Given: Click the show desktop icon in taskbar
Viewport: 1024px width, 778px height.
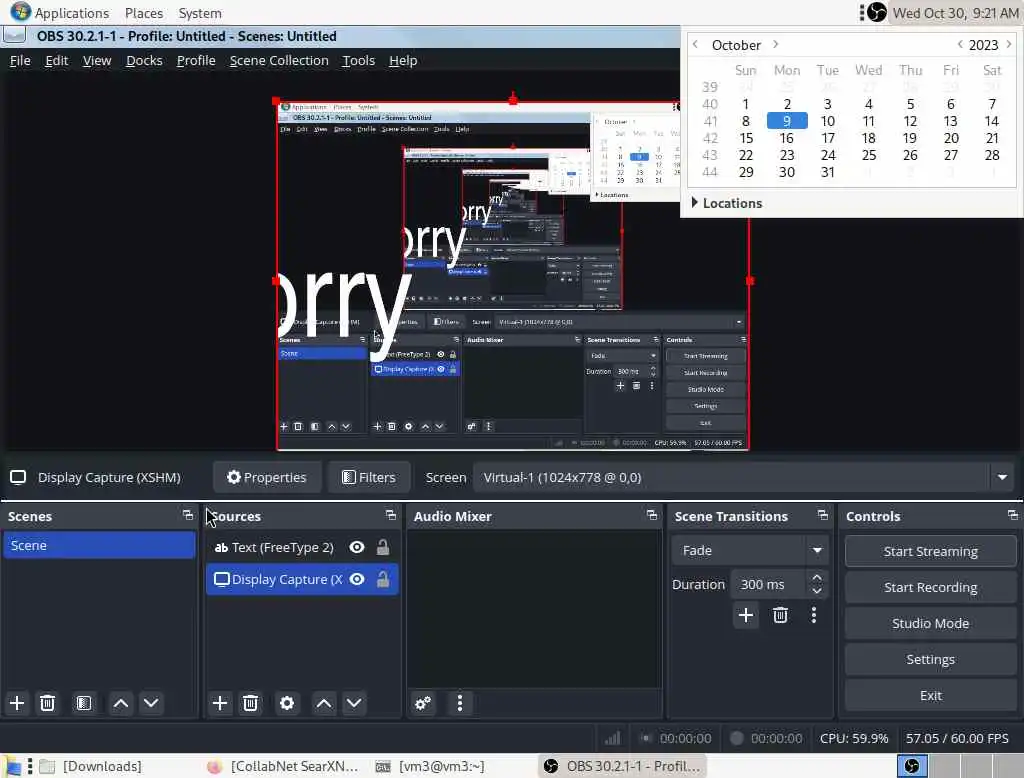Looking at the screenshot, I should click(x=12, y=766).
